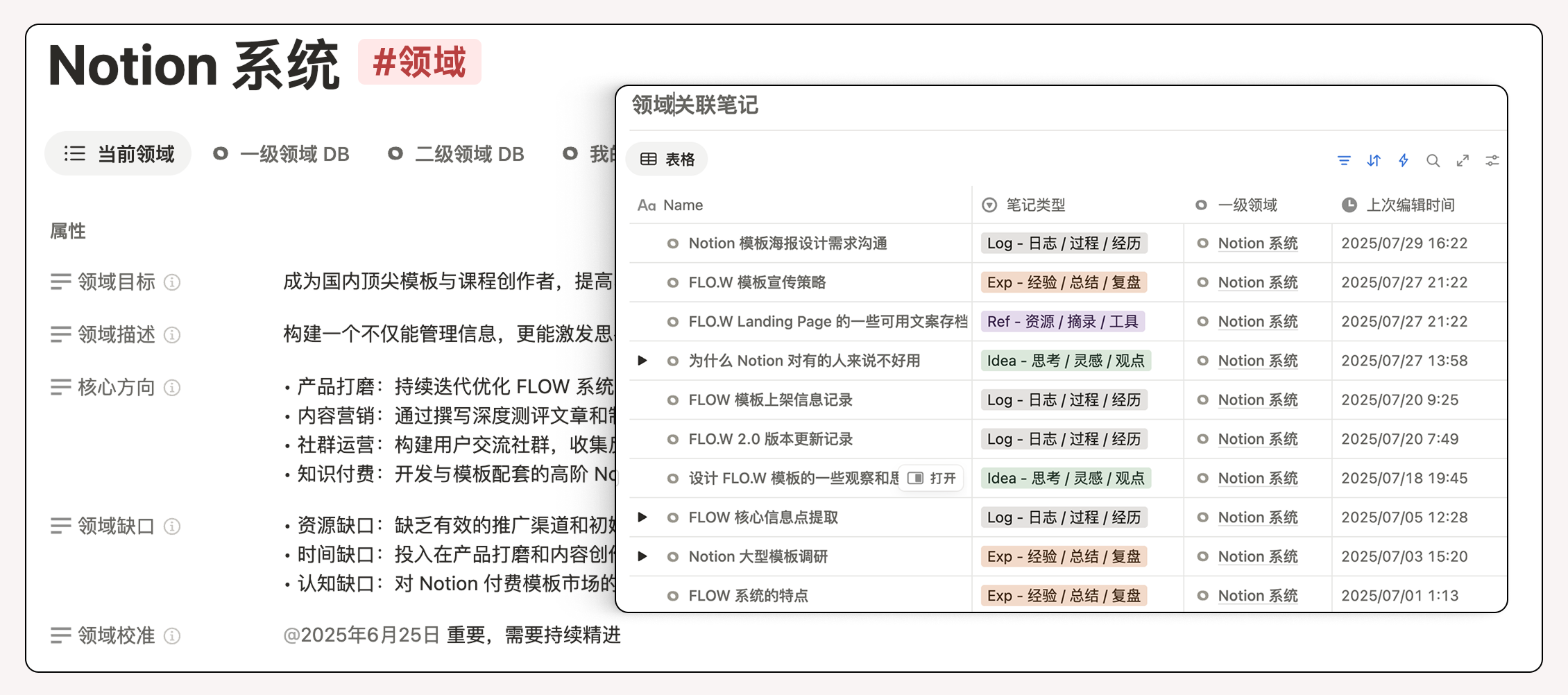The image size is (1568, 695).
Task: Click Exp tag in FLO.W 模板宣传策略 row
Action: pyautogui.click(x=1064, y=283)
